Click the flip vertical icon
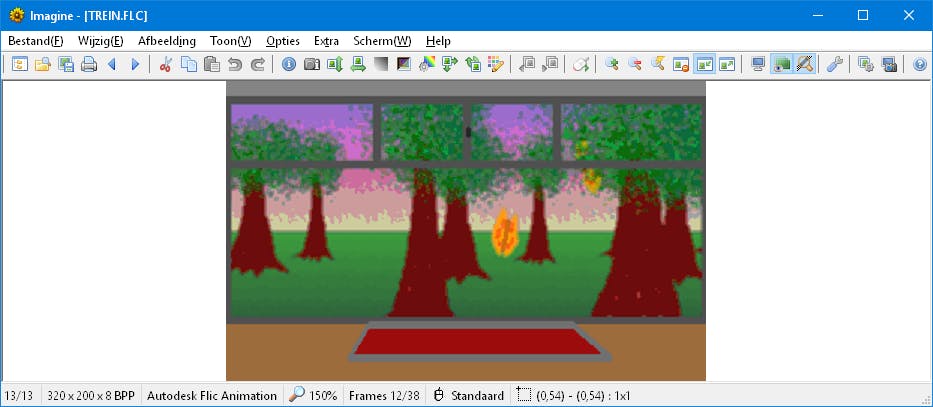This screenshot has width=933, height=407. coord(335,64)
